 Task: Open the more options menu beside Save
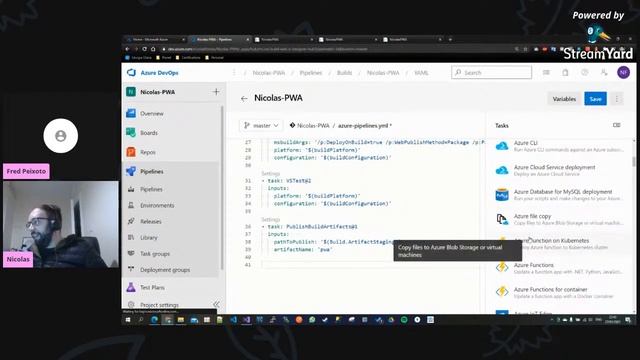[617, 99]
